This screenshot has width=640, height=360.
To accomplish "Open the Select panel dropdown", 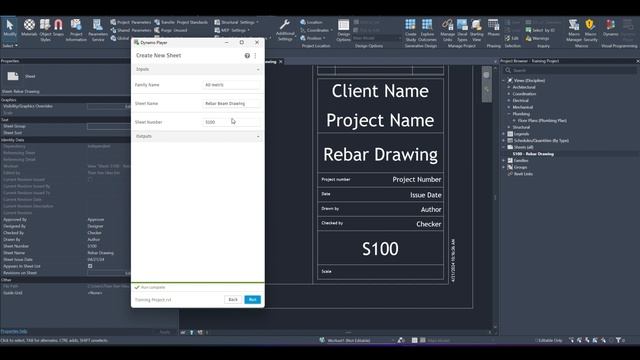I will (10, 46).
